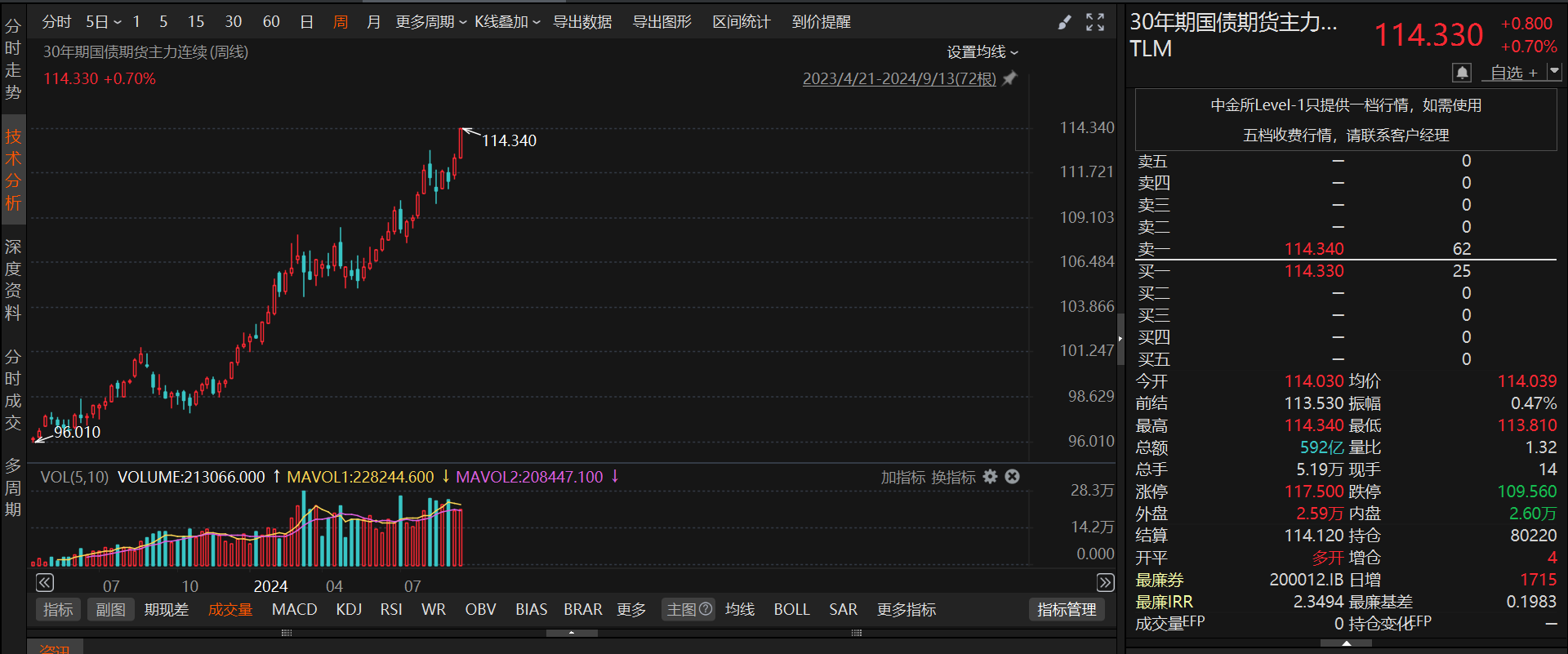This screenshot has height=654, width=1568.
Task: Expand the bottom news panel handle
Action: click(x=572, y=633)
